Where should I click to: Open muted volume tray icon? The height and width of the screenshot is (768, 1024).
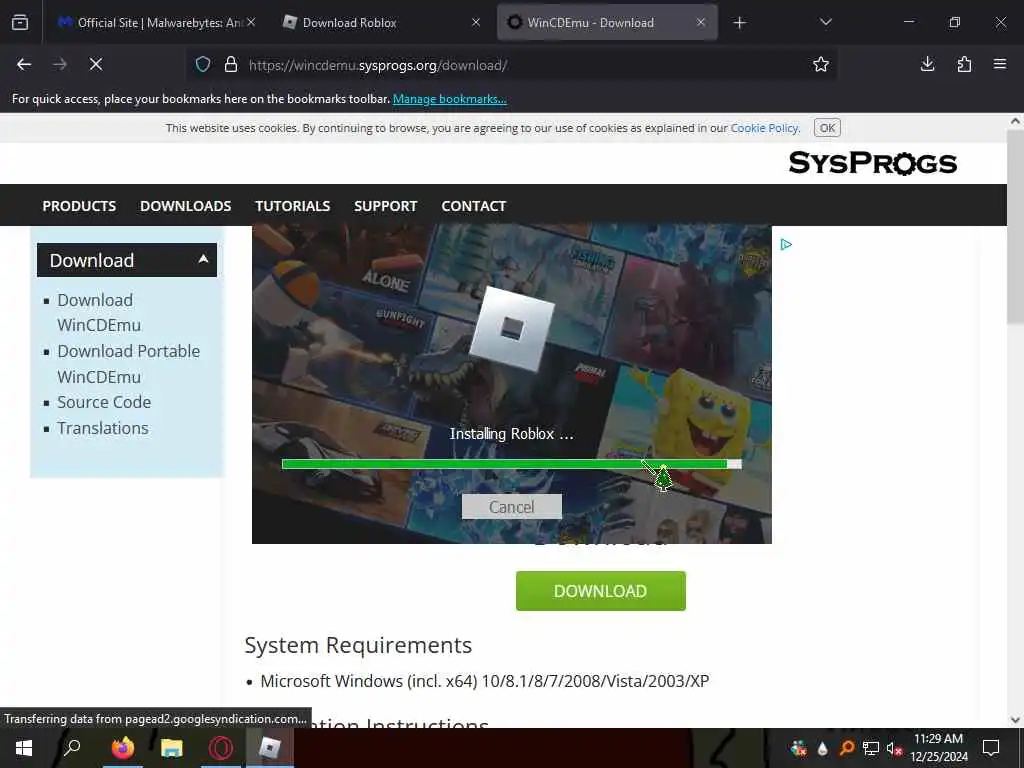pyautogui.click(x=894, y=748)
